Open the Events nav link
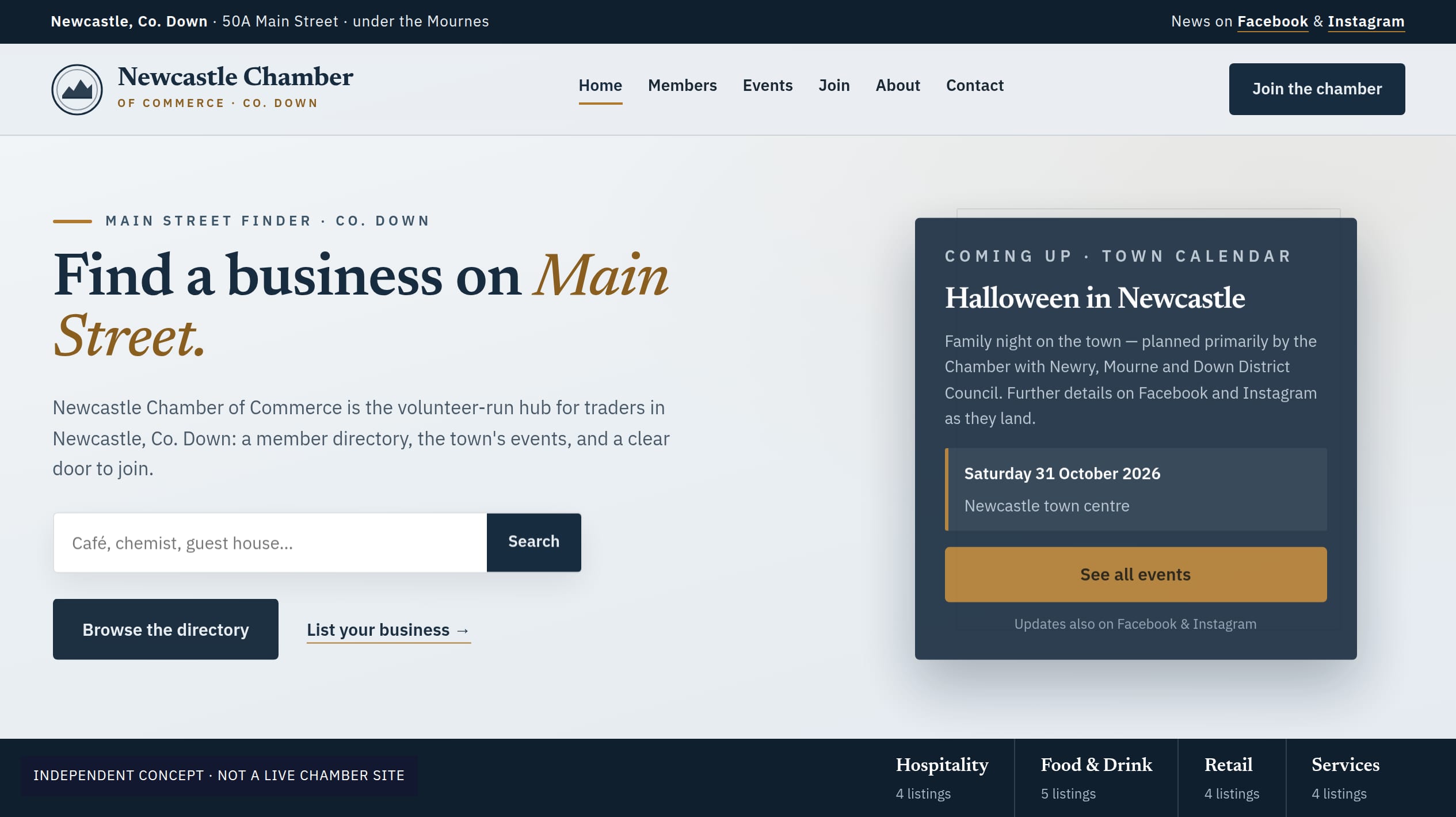The image size is (1456, 817). [767, 86]
